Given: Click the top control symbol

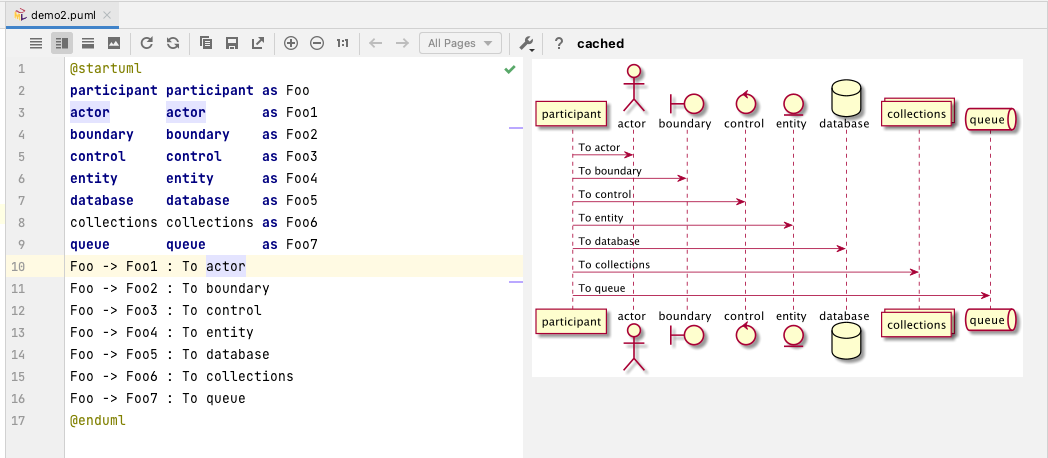Looking at the screenshot, I should [x=745, y=102].
